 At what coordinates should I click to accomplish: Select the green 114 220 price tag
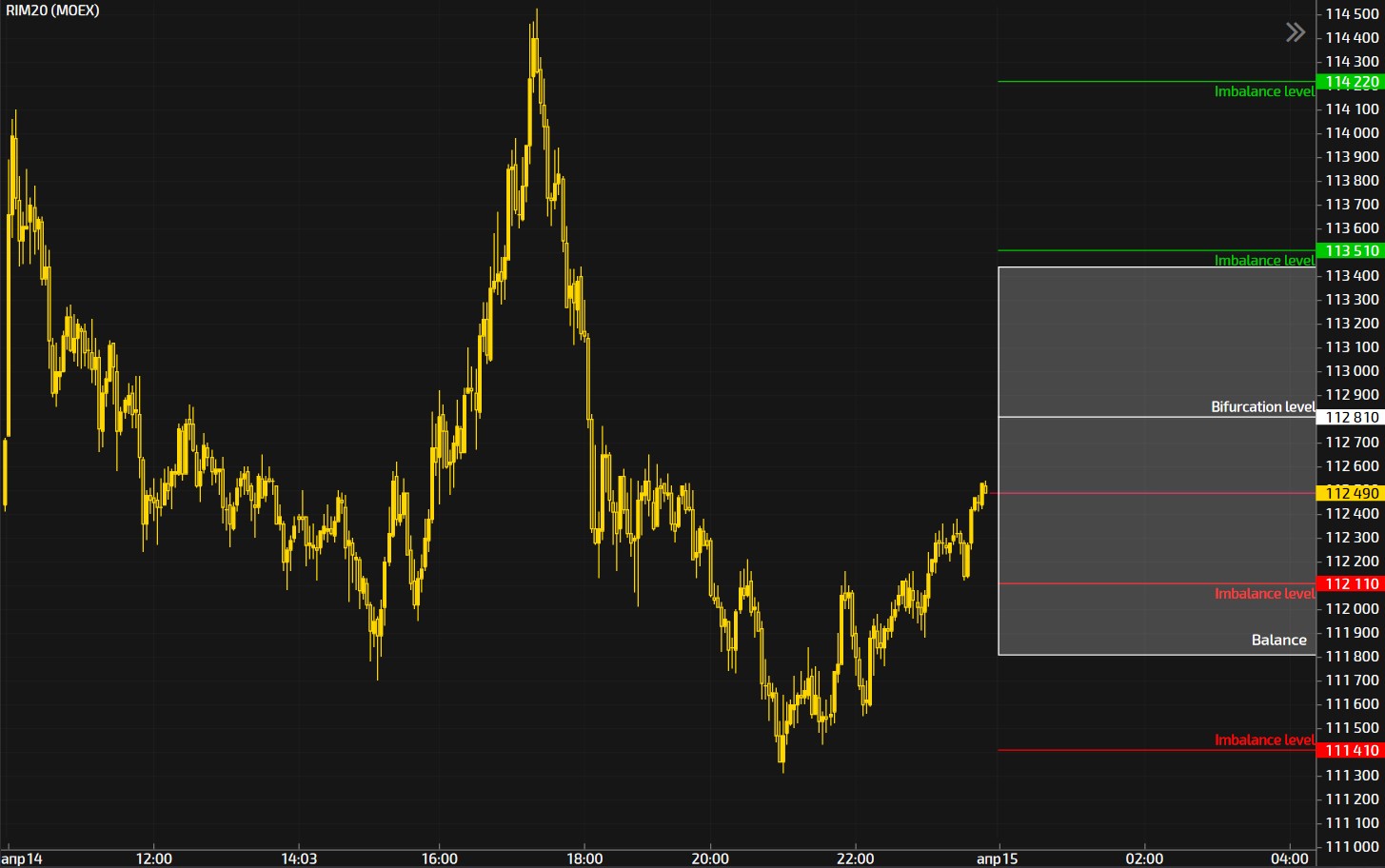(1351, 82)
